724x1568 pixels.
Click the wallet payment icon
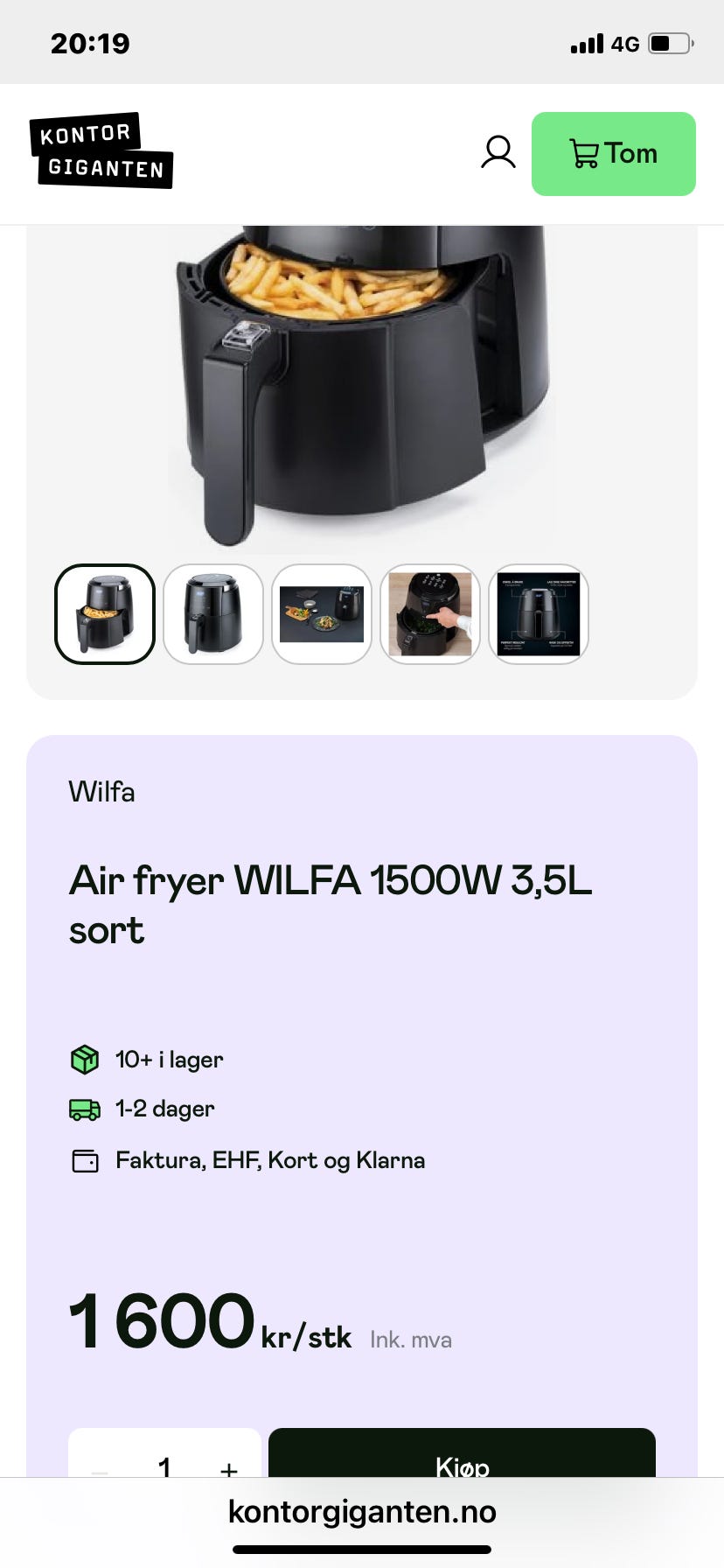pos(85,1161)
